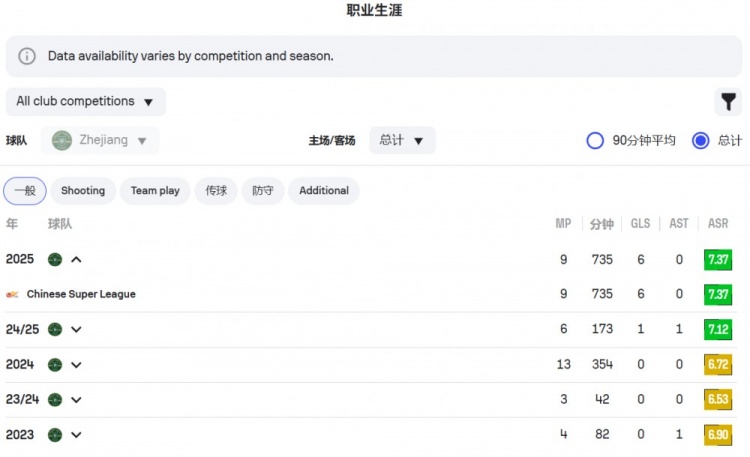Open the Chinese Super League link

(x=81, y=294)
